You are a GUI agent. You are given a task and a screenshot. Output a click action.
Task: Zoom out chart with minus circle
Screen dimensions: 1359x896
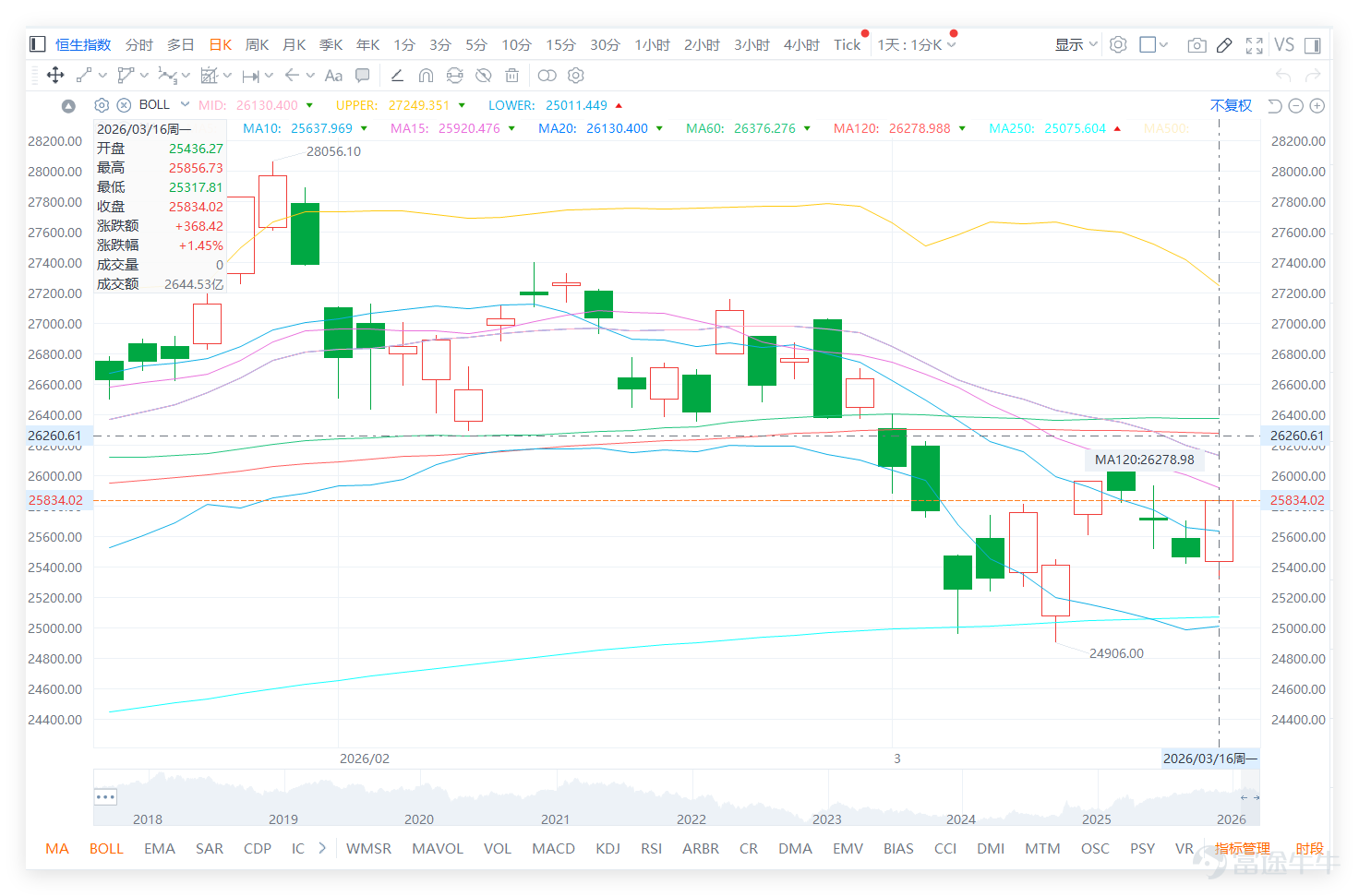tap(1296, 106)
